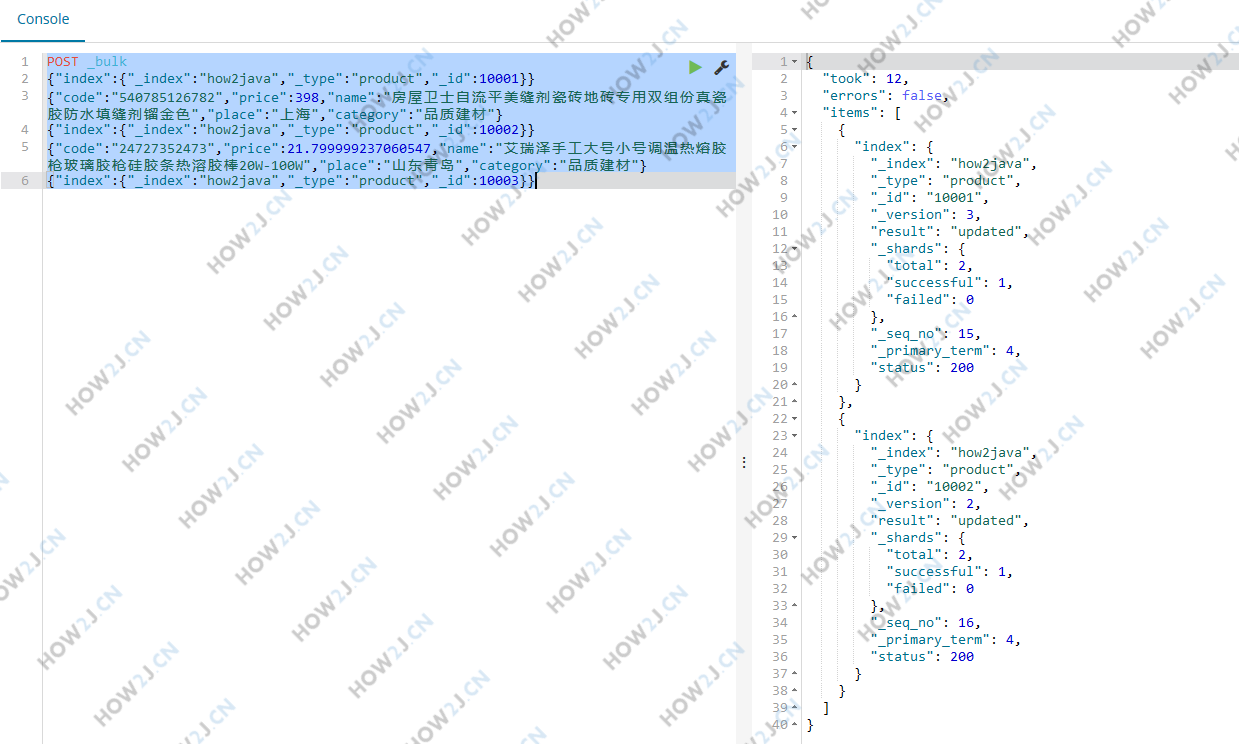Click the price value 21.799999237060547
1239x744 pixels.
(361, 148)
